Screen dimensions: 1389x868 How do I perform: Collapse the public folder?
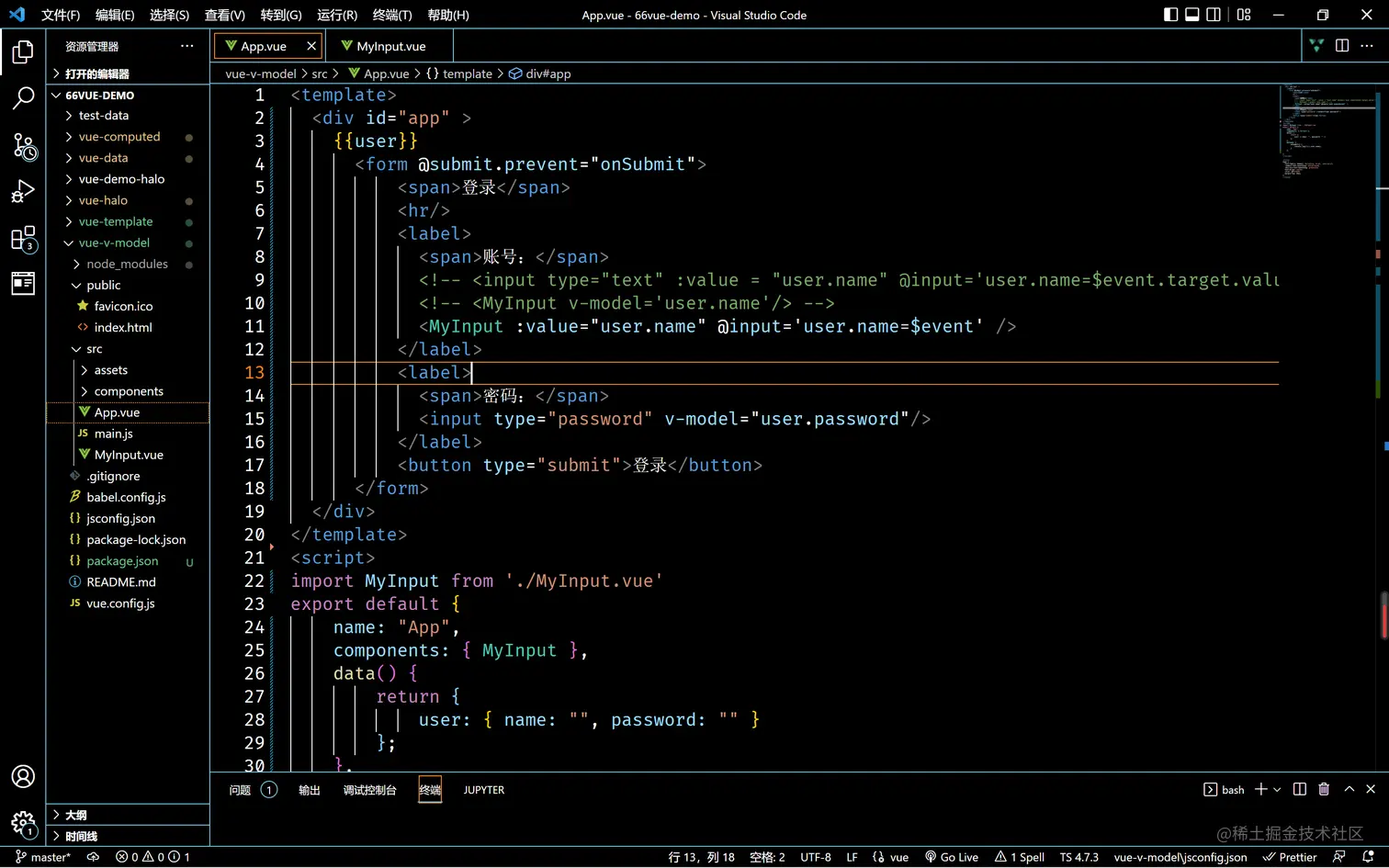128,285
